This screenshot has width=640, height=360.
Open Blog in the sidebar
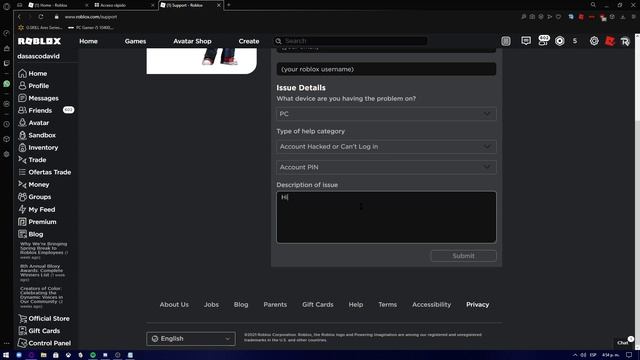coord(31,234)
